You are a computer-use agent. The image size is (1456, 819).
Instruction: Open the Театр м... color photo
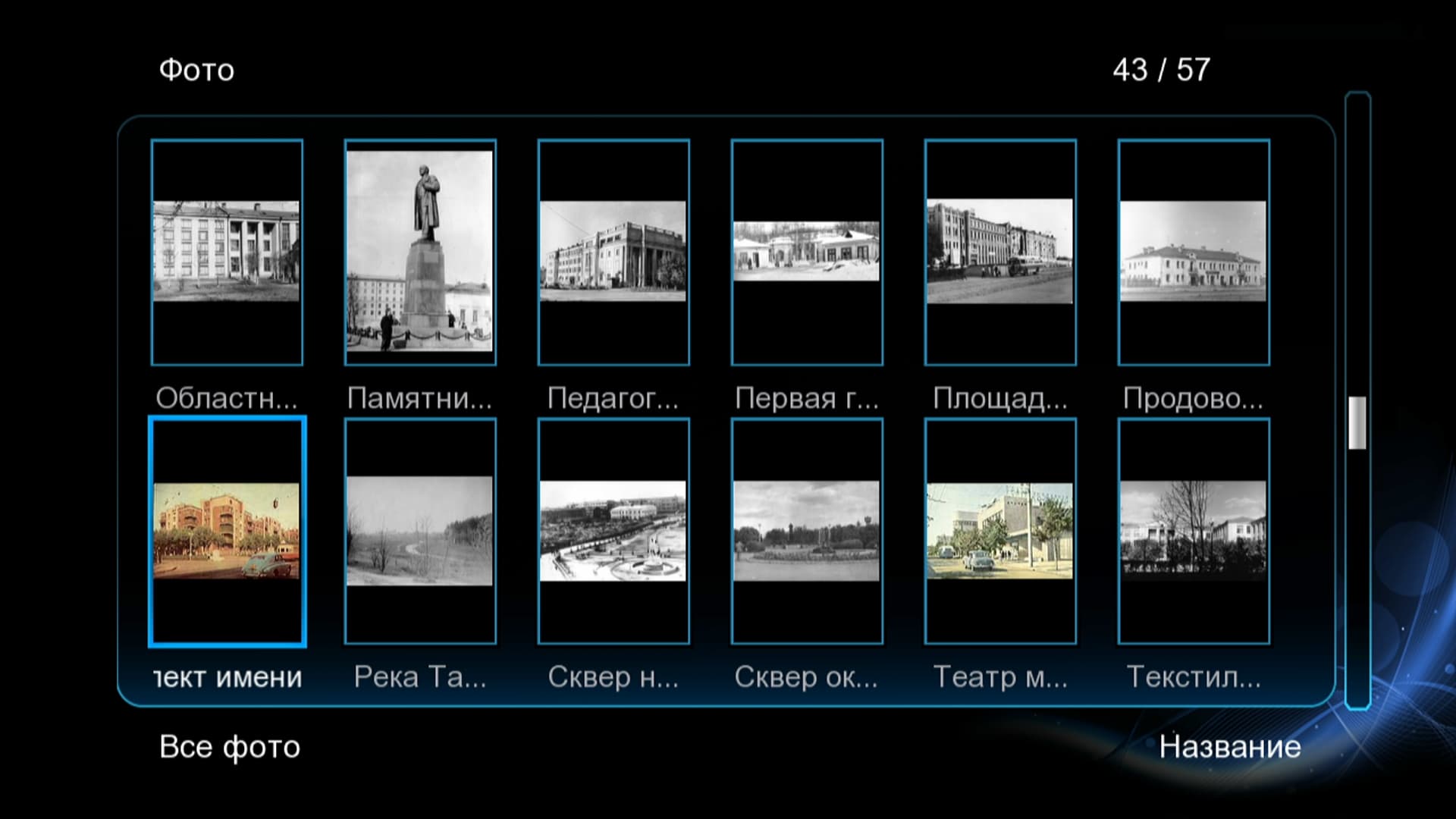tap(1000, 531)
